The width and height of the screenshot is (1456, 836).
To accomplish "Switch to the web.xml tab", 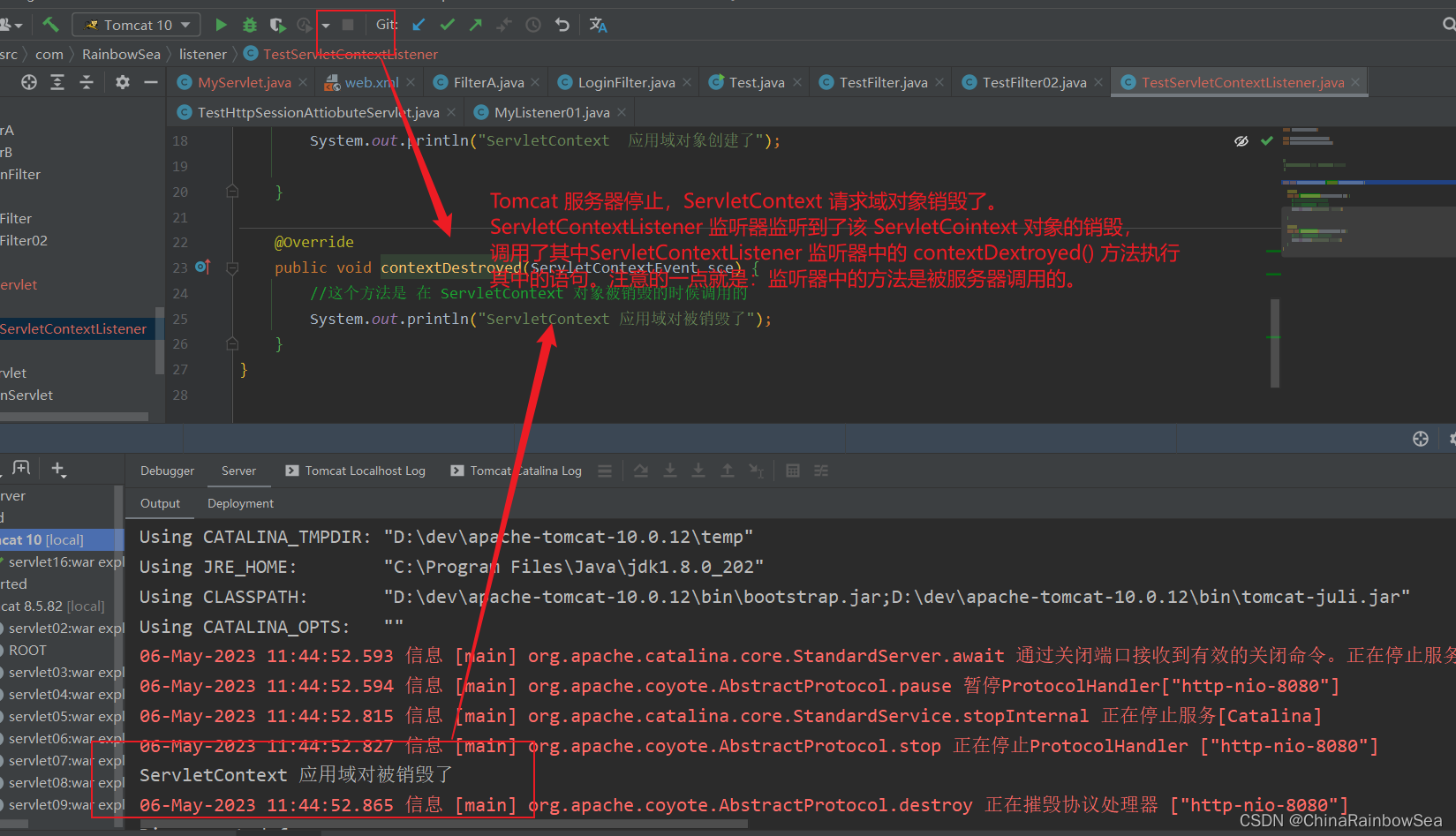I will click(x=371, y=82).
